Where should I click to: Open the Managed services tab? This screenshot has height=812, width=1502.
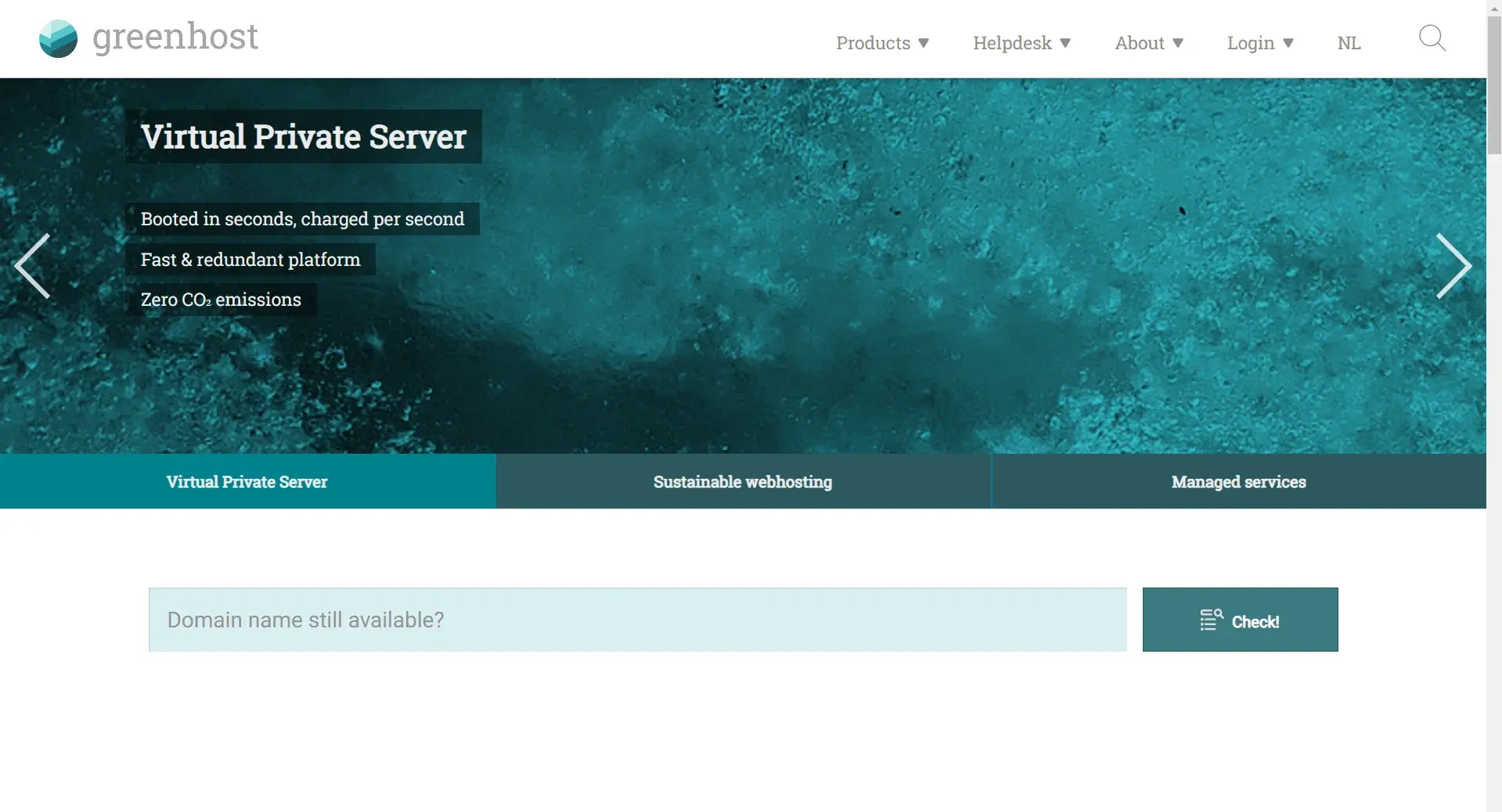[1238, 482]
